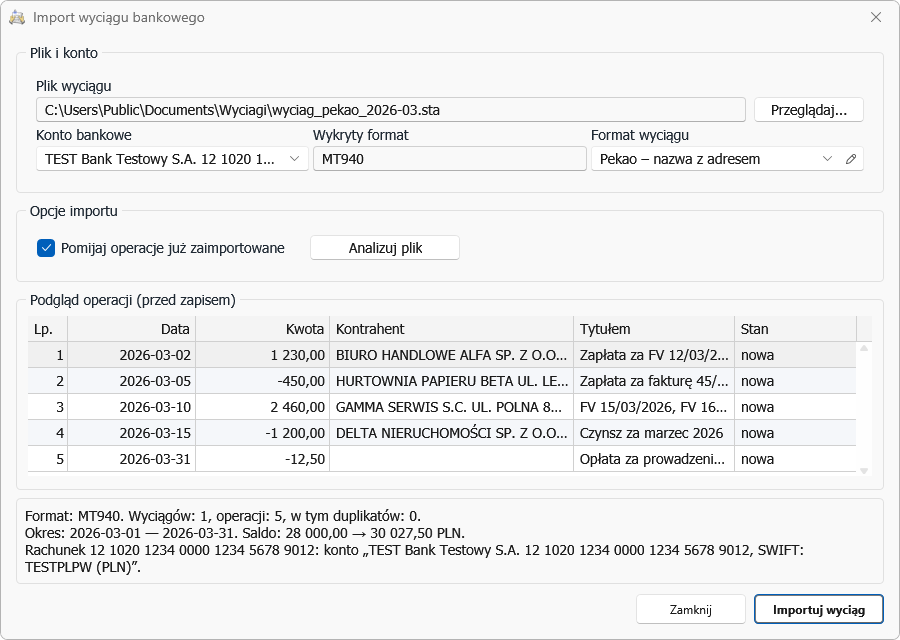Click the app icon in the title bar

17,18
